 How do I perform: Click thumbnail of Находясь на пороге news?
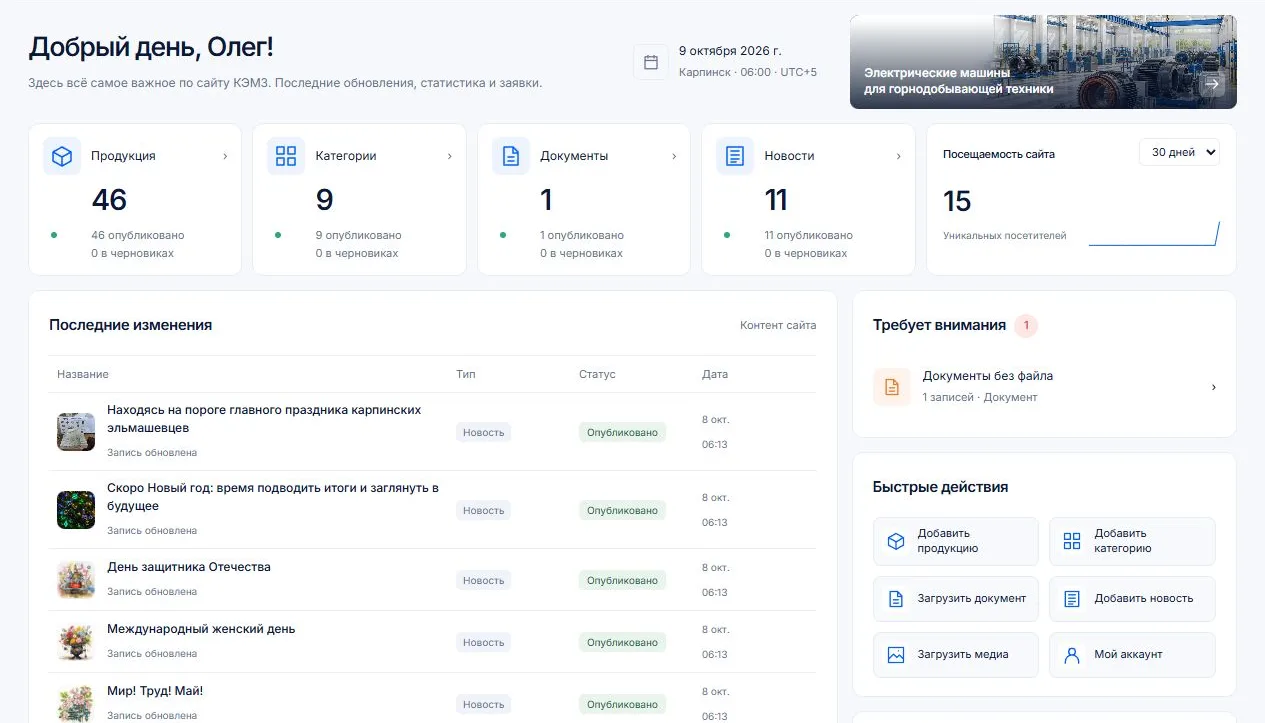76,432
